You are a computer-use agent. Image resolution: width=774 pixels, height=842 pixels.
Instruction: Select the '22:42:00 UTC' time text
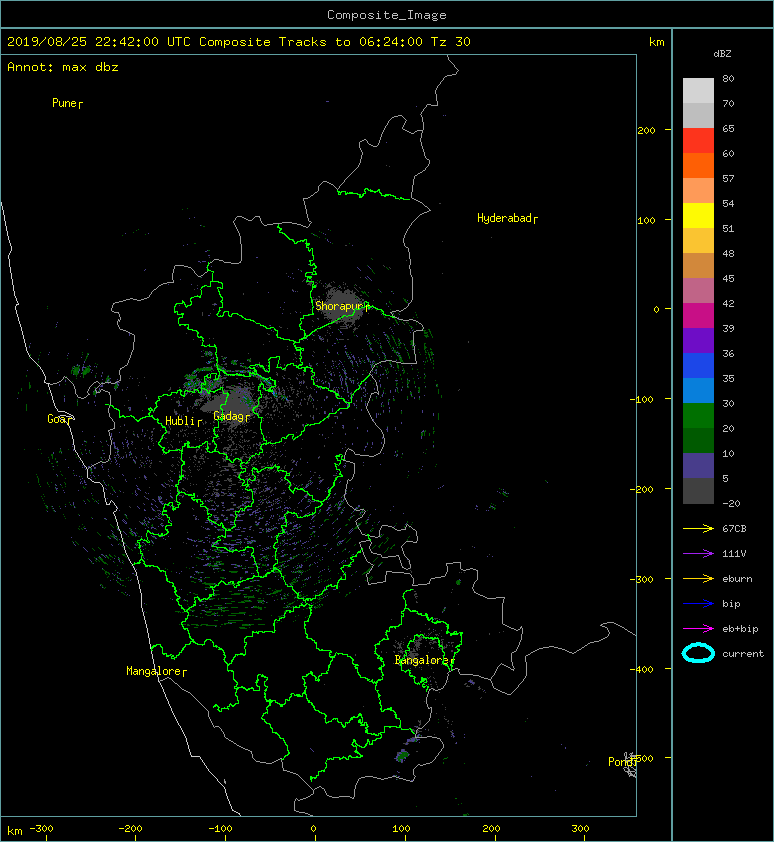point(143,42)
